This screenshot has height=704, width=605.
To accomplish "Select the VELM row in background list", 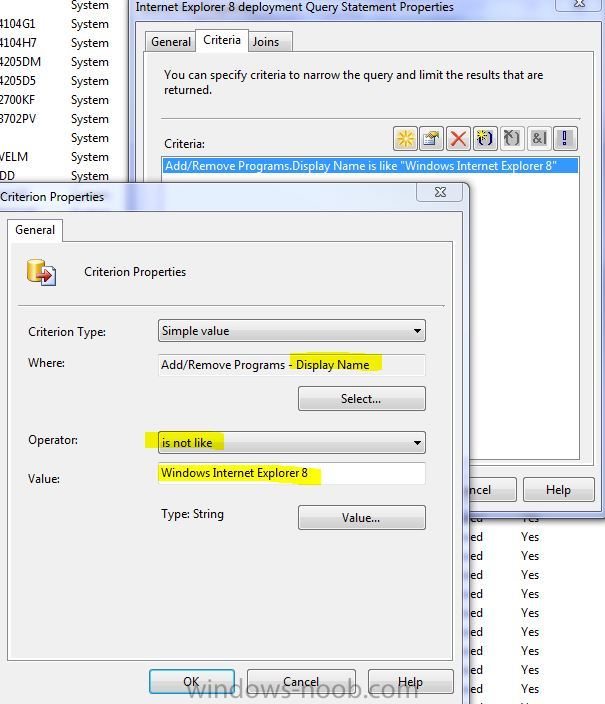I will [x=54, y=157].
